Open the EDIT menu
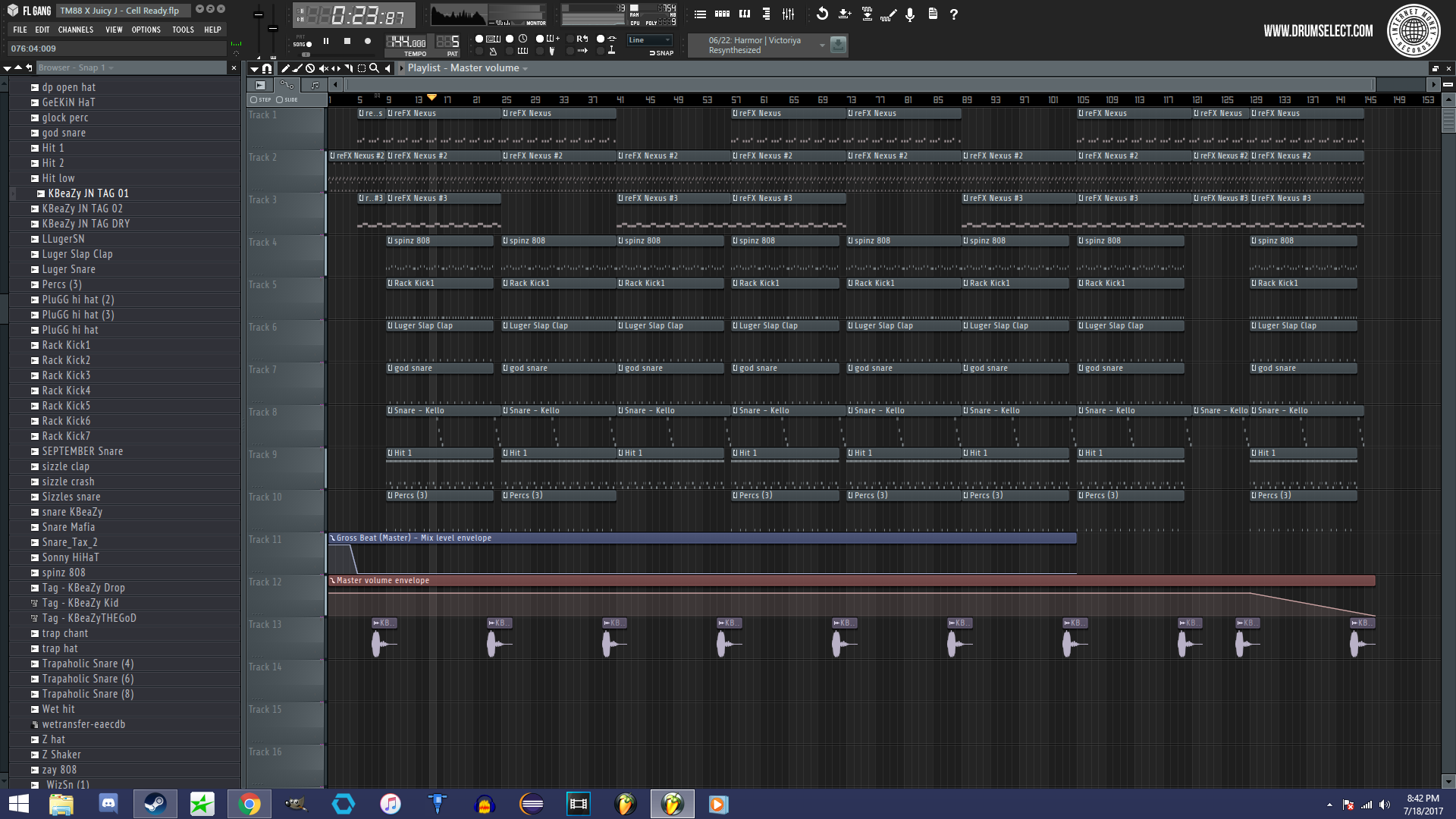Image resolution: width=1456 pixels, height=819 pixels. click(42, 30)
